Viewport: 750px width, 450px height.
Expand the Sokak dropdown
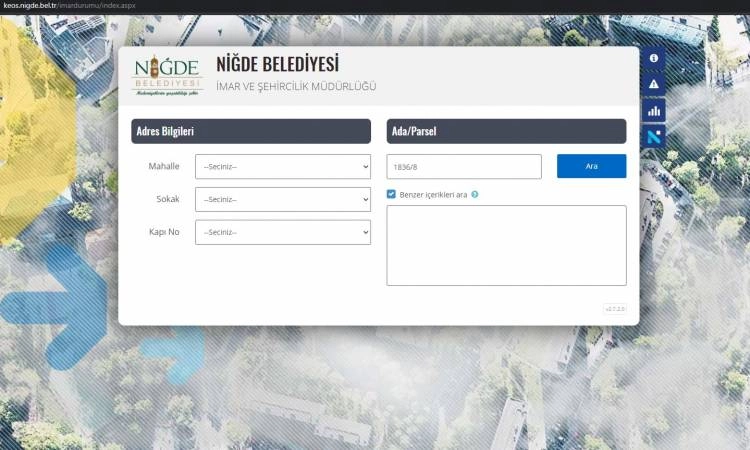coord(283,199)
